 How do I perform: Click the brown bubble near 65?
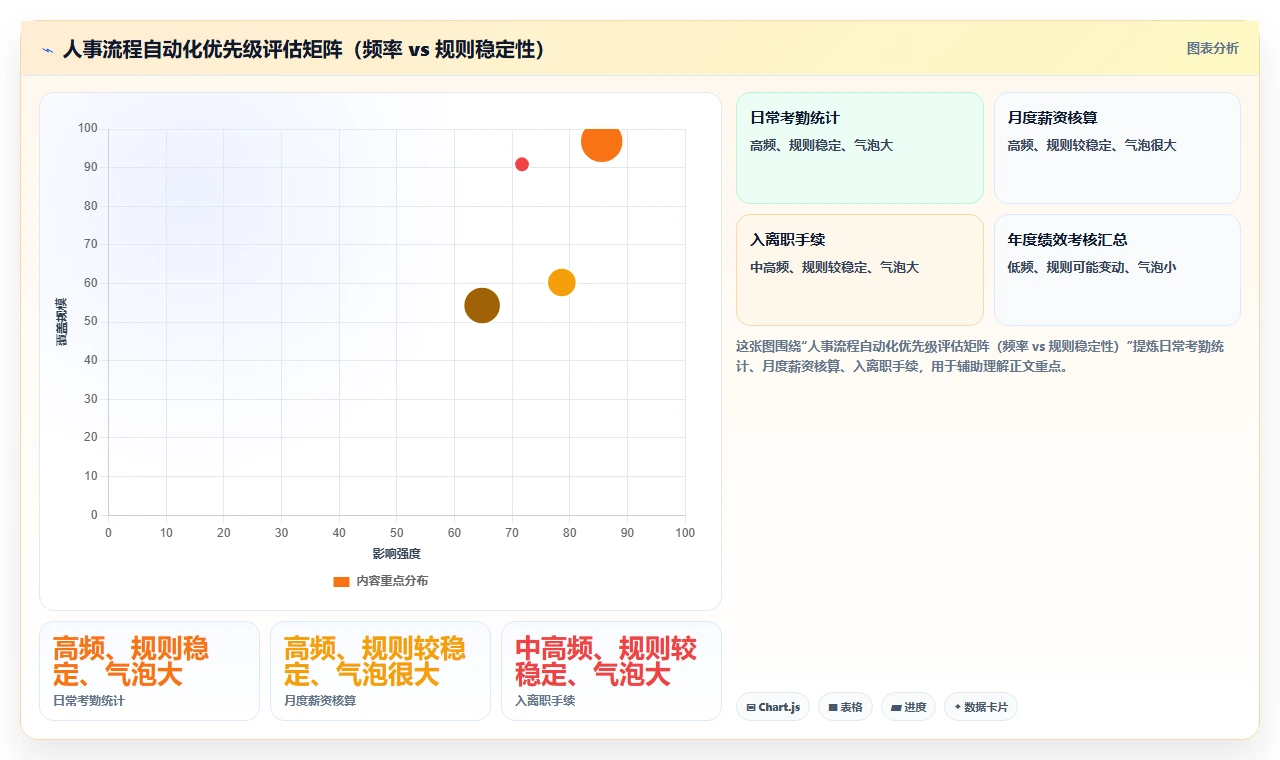tap(482, 305)
